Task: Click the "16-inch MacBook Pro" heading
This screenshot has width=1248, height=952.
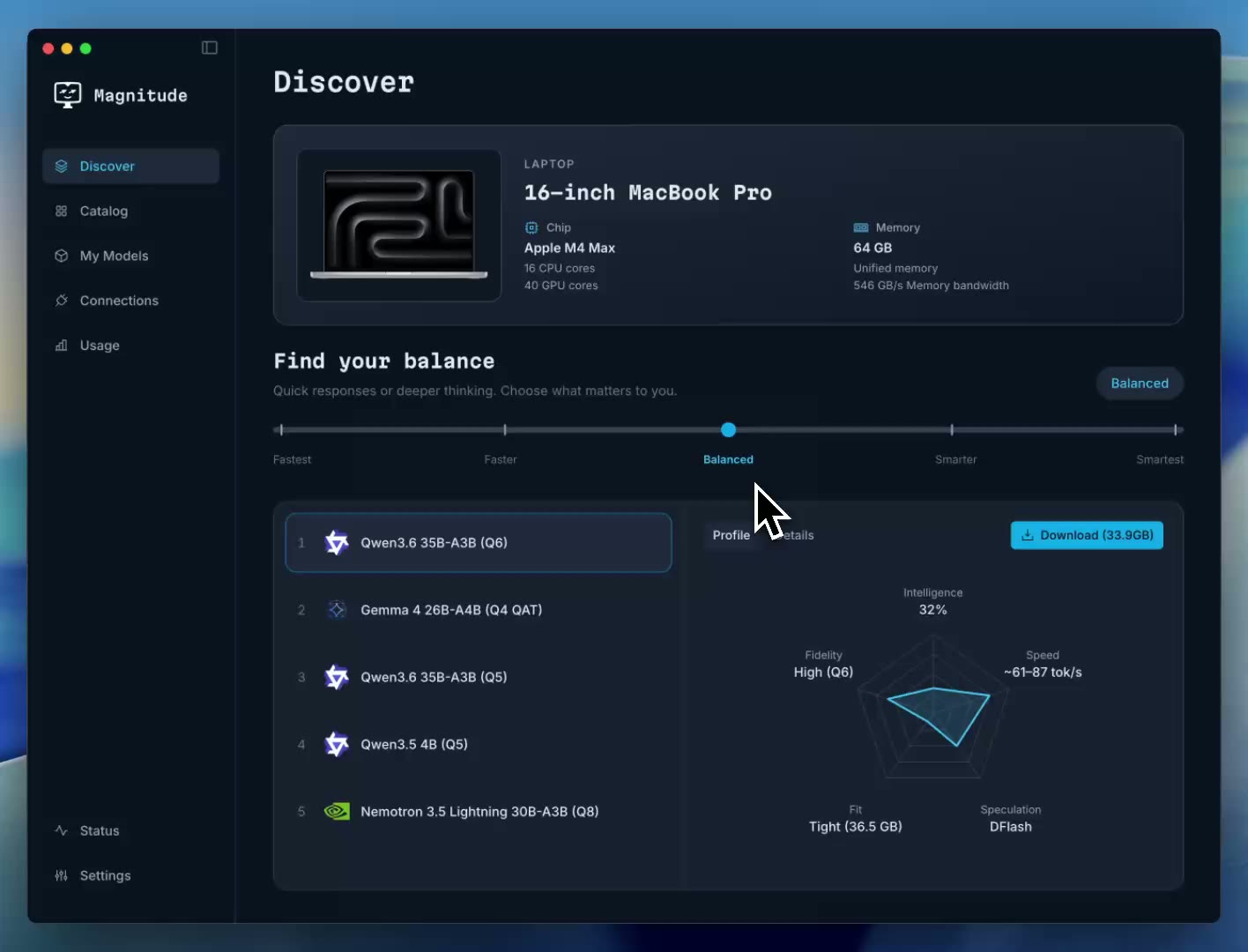Action: [648, 193]
